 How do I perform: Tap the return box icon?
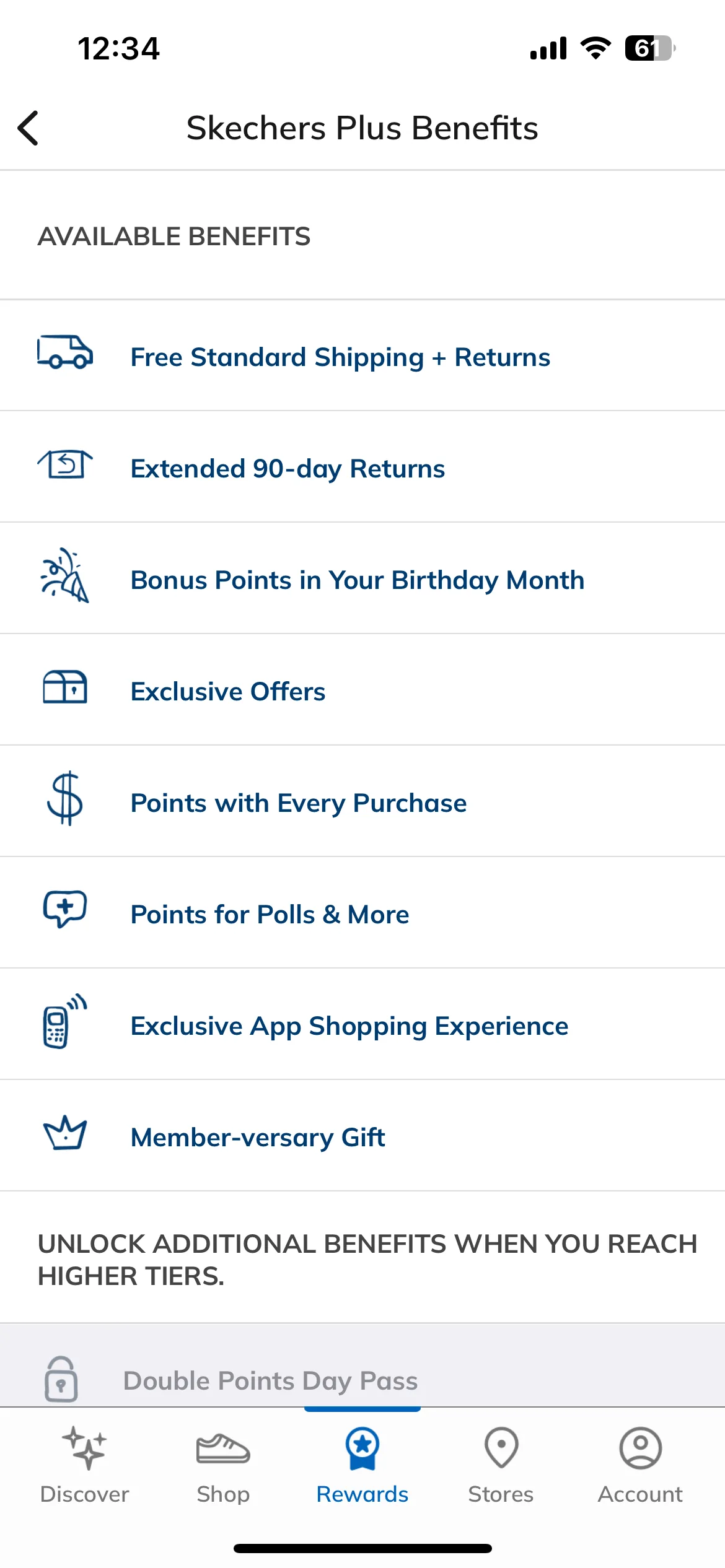[x=65, y=464]
